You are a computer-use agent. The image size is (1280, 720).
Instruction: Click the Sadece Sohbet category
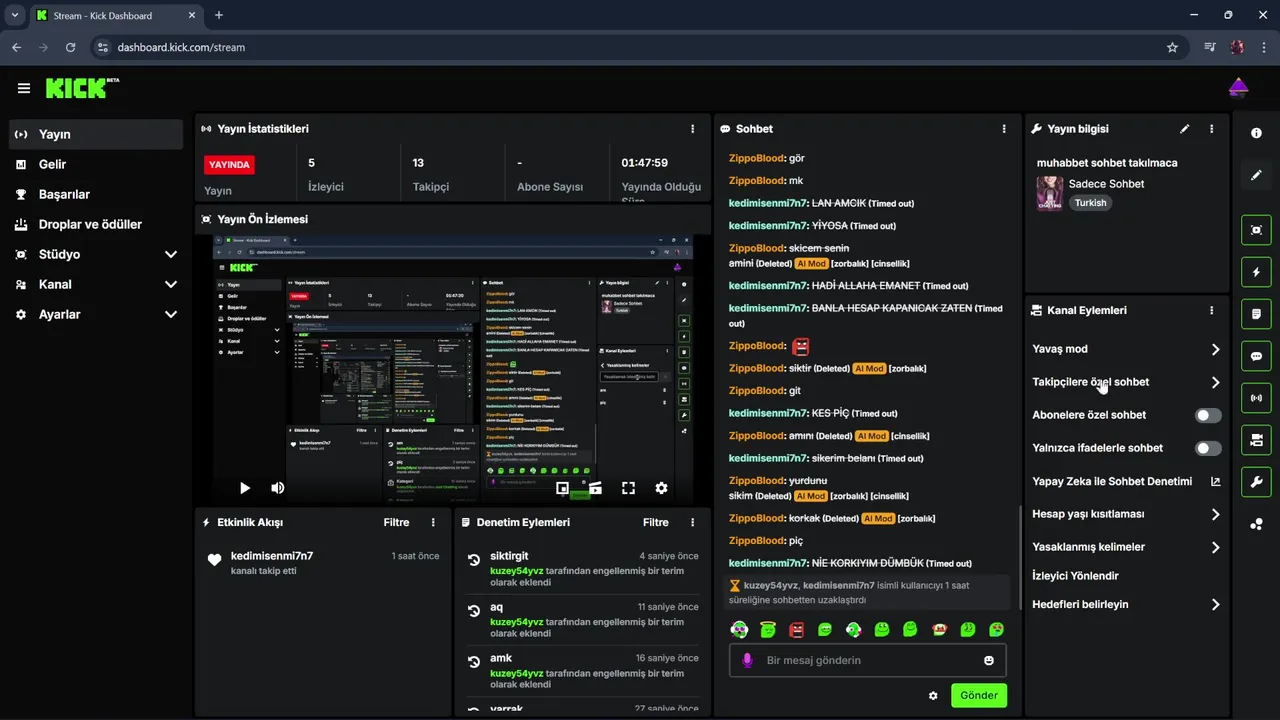1106,184
